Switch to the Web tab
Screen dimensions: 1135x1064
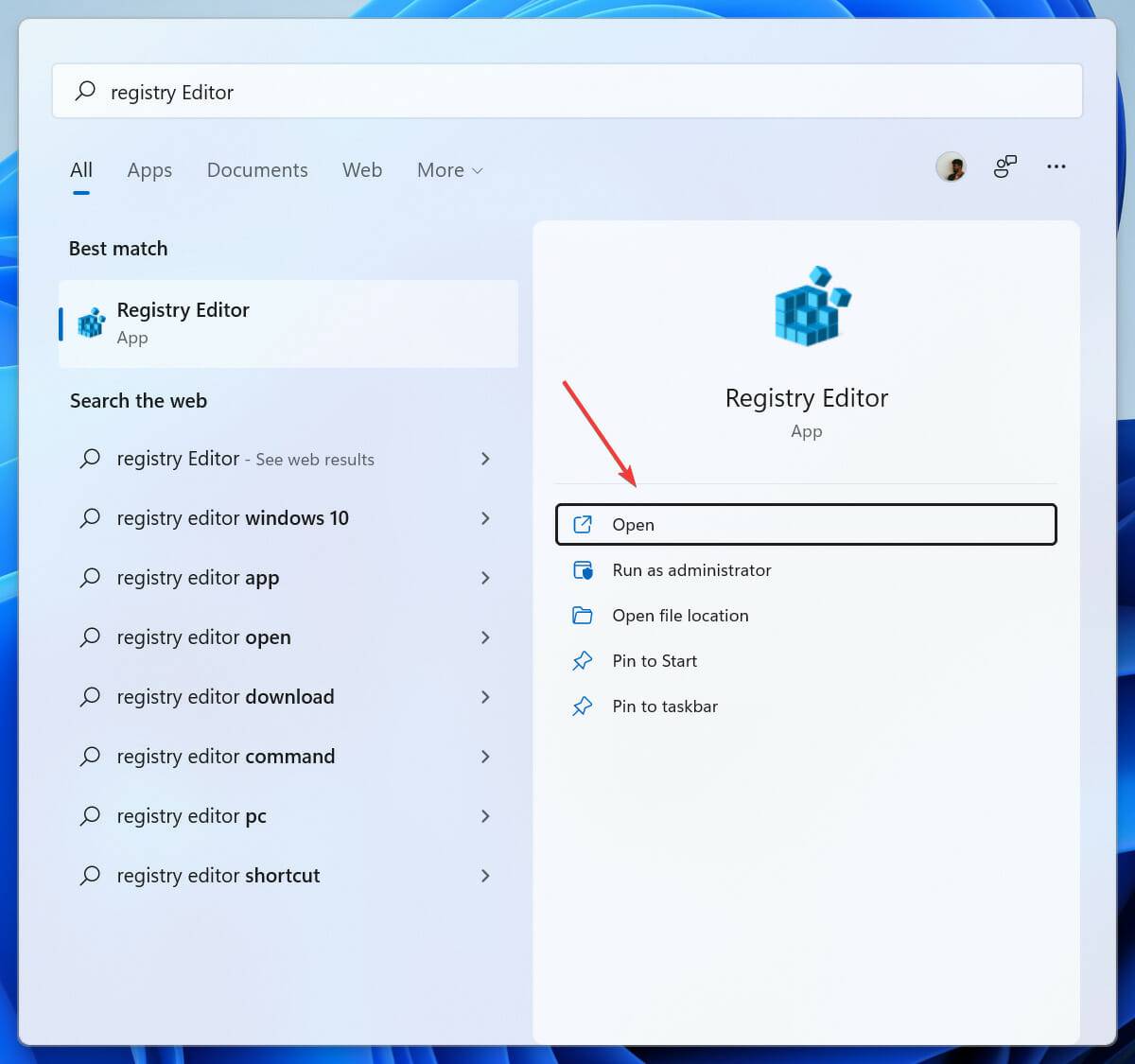coord(362,170)
